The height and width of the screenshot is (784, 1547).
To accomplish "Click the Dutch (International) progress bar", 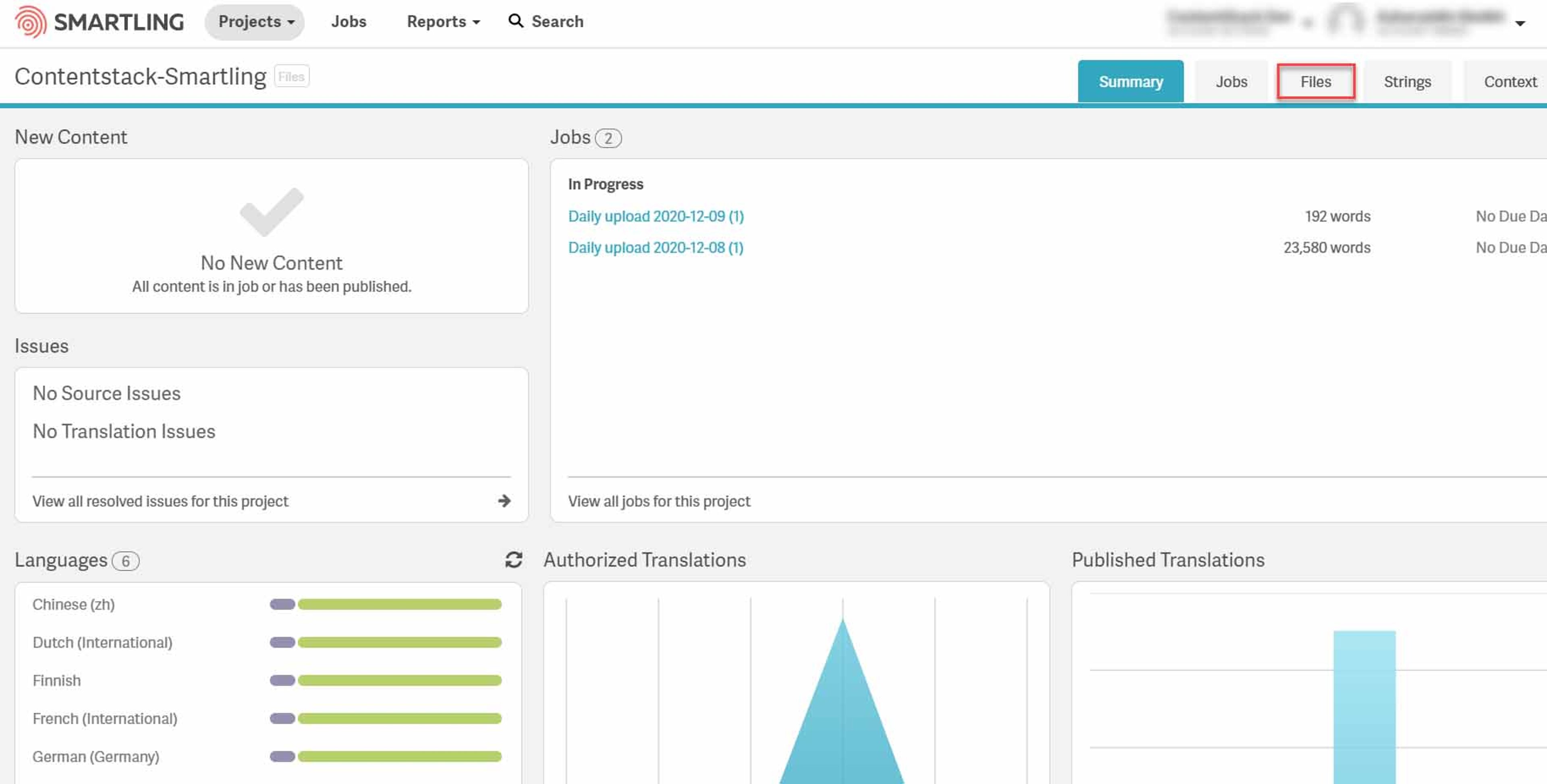I will [x=386, y=642].
